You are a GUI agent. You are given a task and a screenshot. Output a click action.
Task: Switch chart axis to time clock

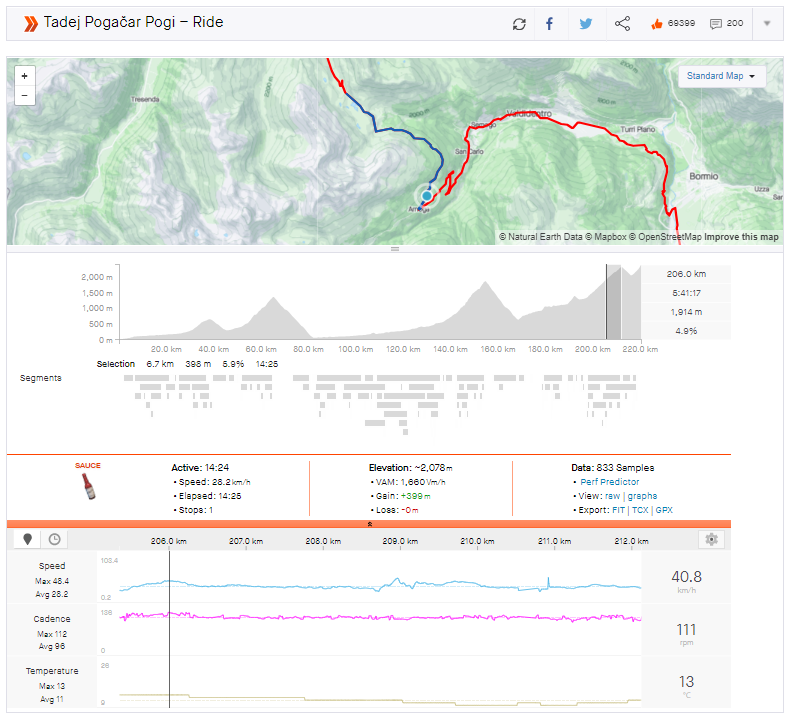tap(54, 539)
